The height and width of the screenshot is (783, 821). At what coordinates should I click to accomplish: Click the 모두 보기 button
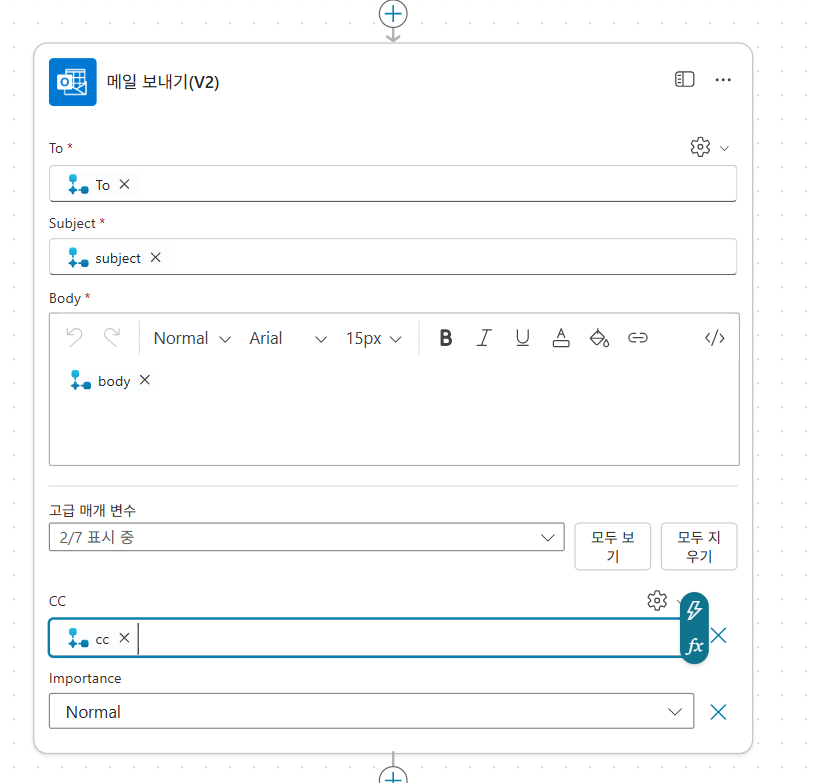(x=613, y=546)
